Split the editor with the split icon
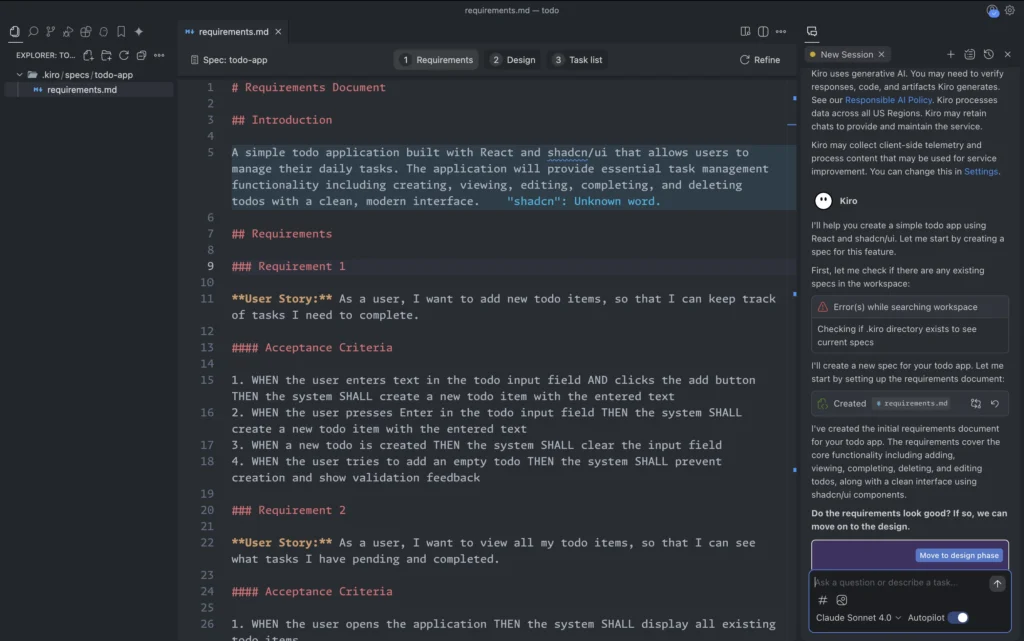This screenshot has width=1024, height=641. pos(763,31)
